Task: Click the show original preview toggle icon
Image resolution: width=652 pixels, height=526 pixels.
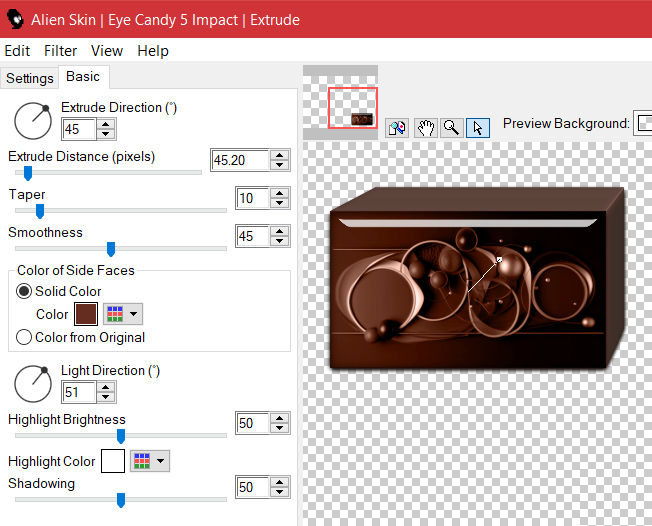Action: (397, 127)
